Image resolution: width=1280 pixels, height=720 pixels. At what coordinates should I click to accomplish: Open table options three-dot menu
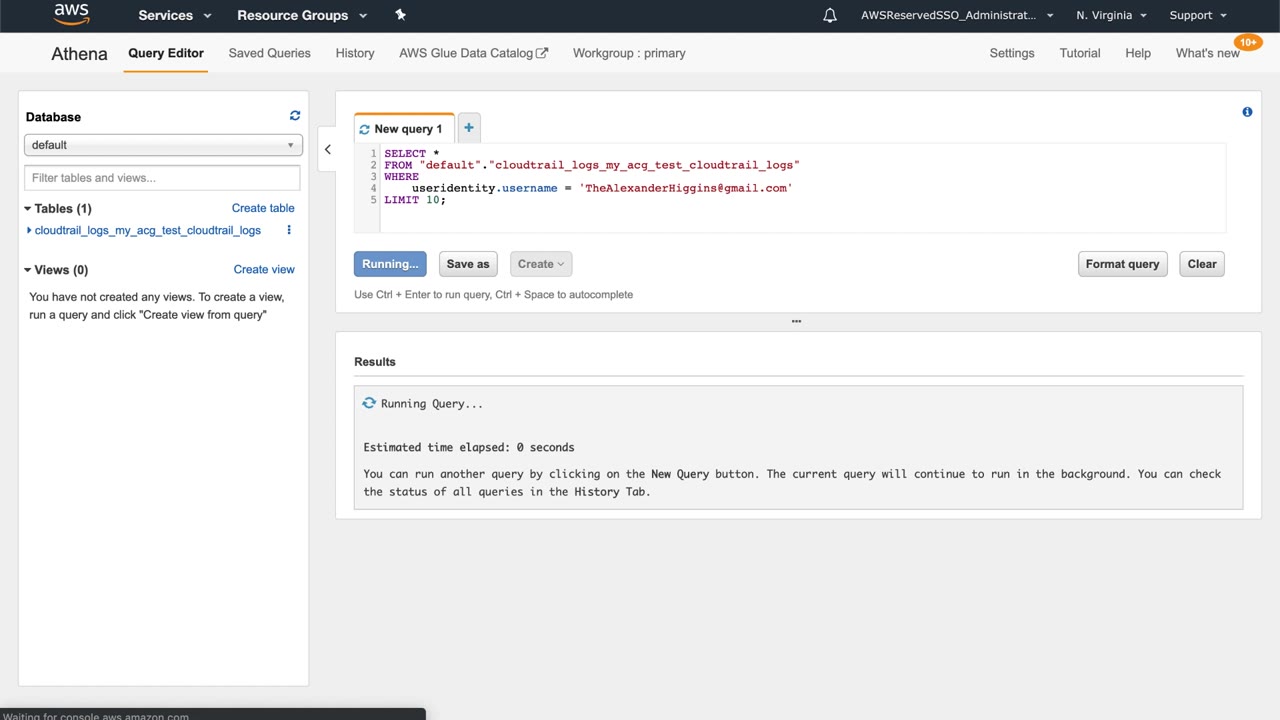point(289,230)
